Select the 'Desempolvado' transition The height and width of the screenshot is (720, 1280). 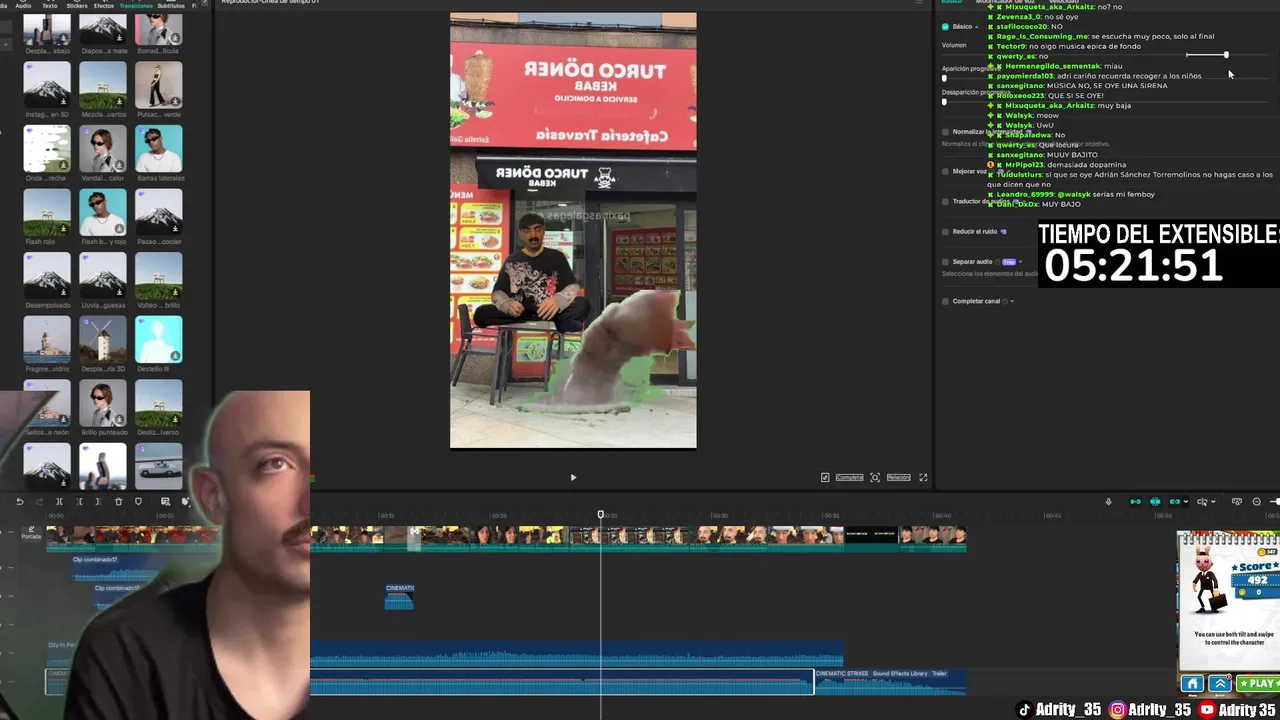pyautogui.click(x=47, y=276)
